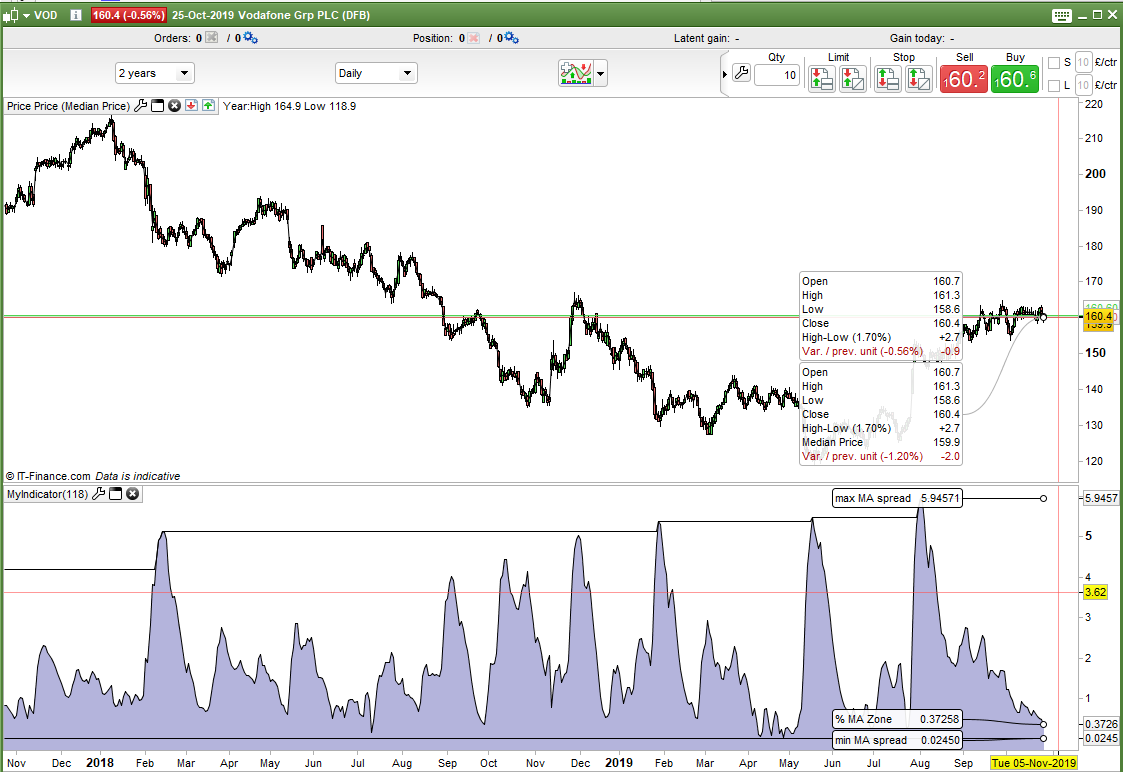The height and width of the screenshot is (772, 1123).
Task: Click the L value field showing 10
Action: pos(1083,85)
